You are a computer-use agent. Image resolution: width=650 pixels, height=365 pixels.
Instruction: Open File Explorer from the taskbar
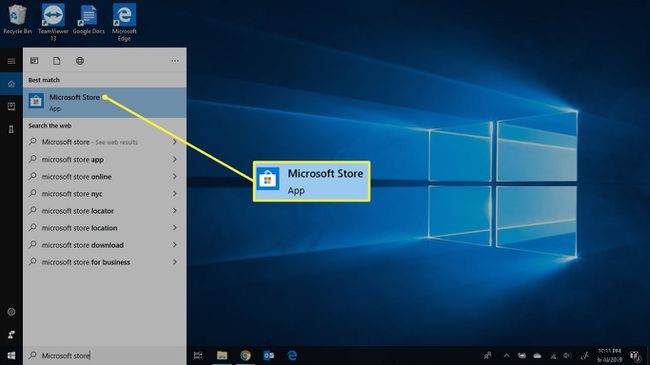(x=222, y=355)
